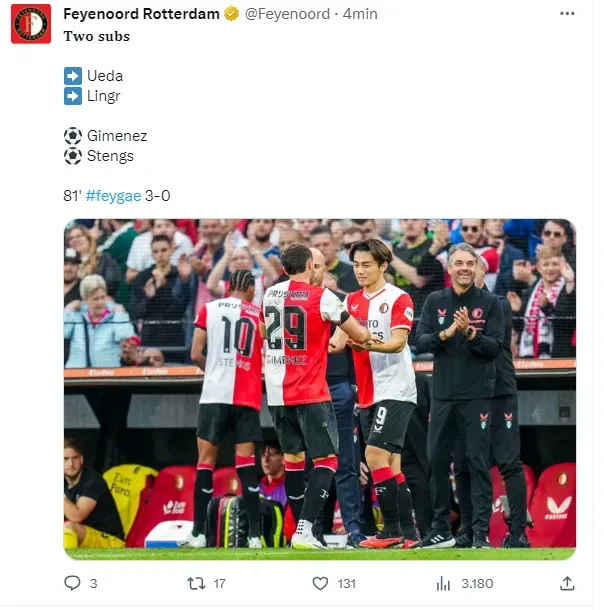
Task: Open the 4min timestamp link
Action: [360, 14]
